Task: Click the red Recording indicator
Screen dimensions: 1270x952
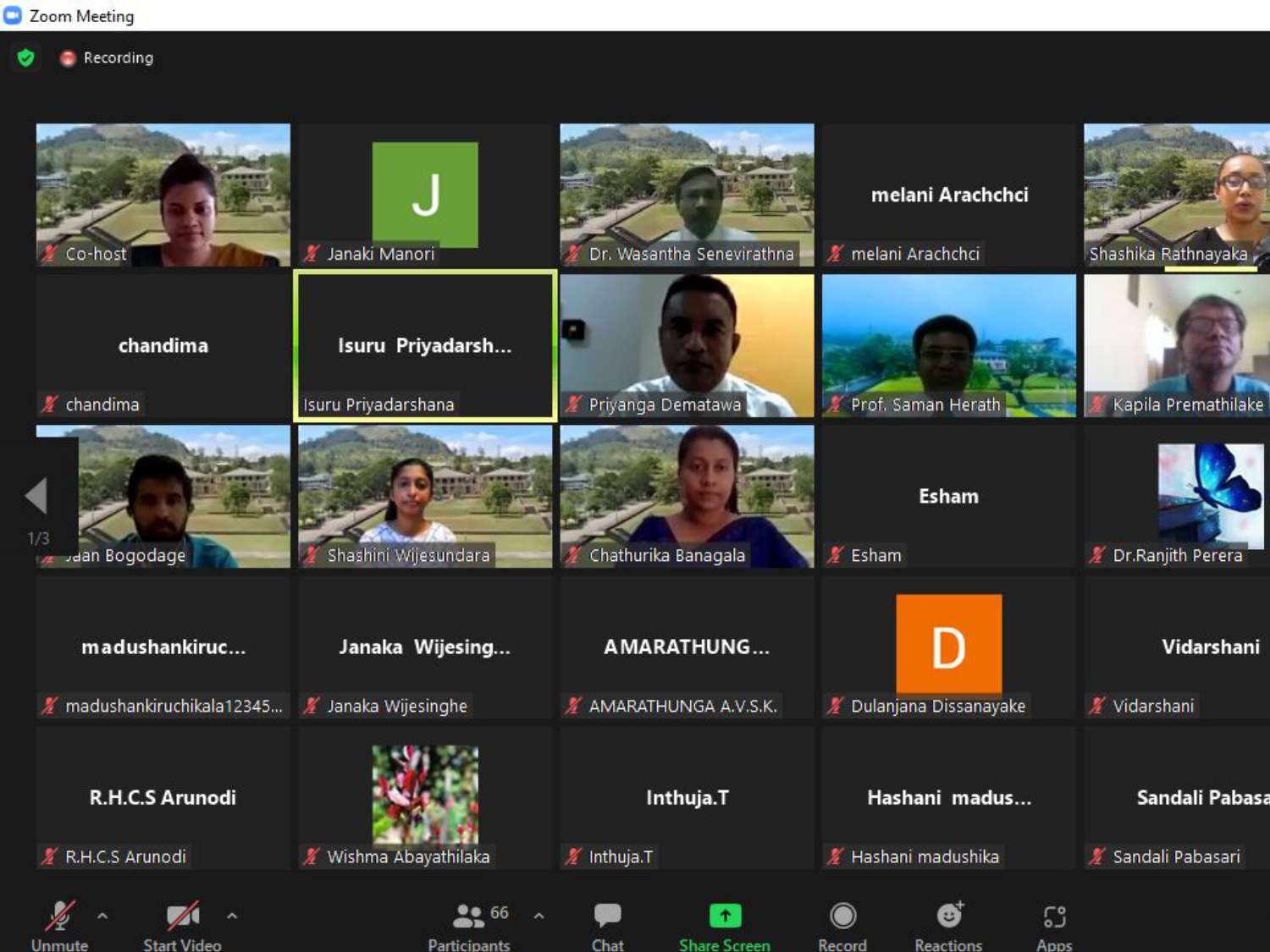Action: click(x=107, y=58)
